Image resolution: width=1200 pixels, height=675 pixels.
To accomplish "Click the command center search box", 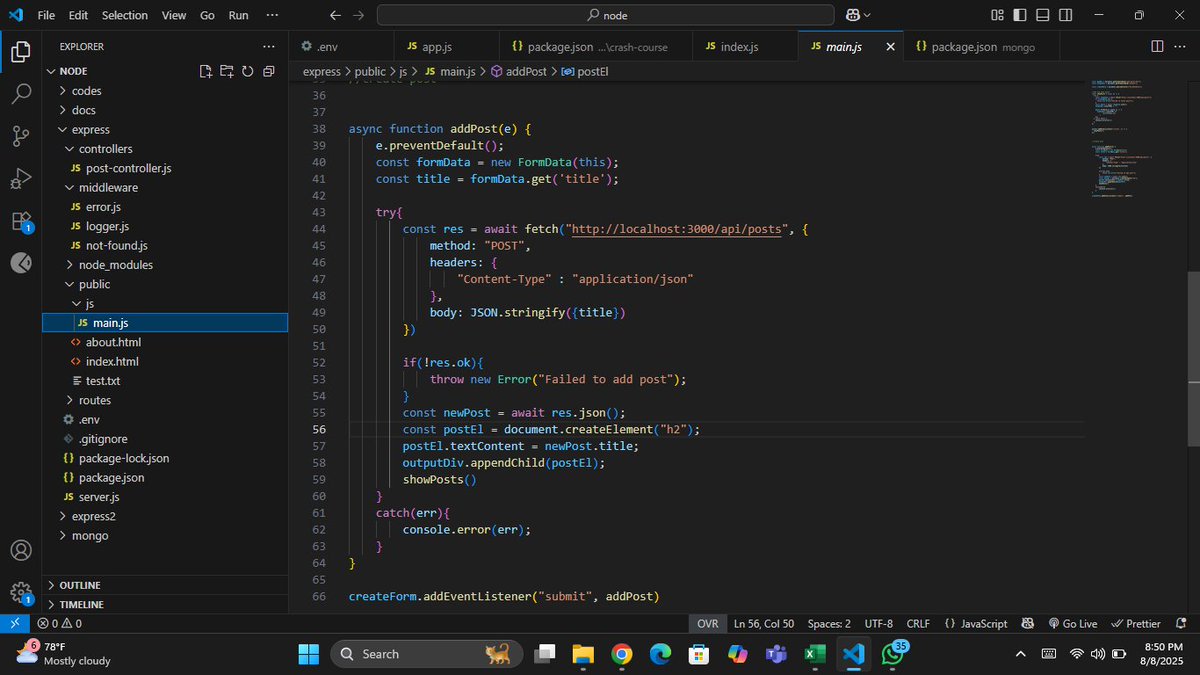I will pos(605,15).
